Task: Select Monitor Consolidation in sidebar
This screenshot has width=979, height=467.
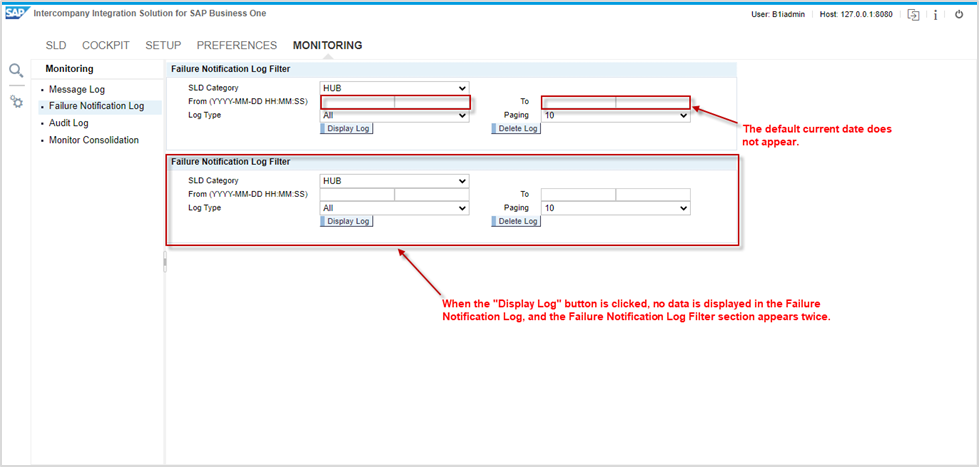Action: point(94,140)
